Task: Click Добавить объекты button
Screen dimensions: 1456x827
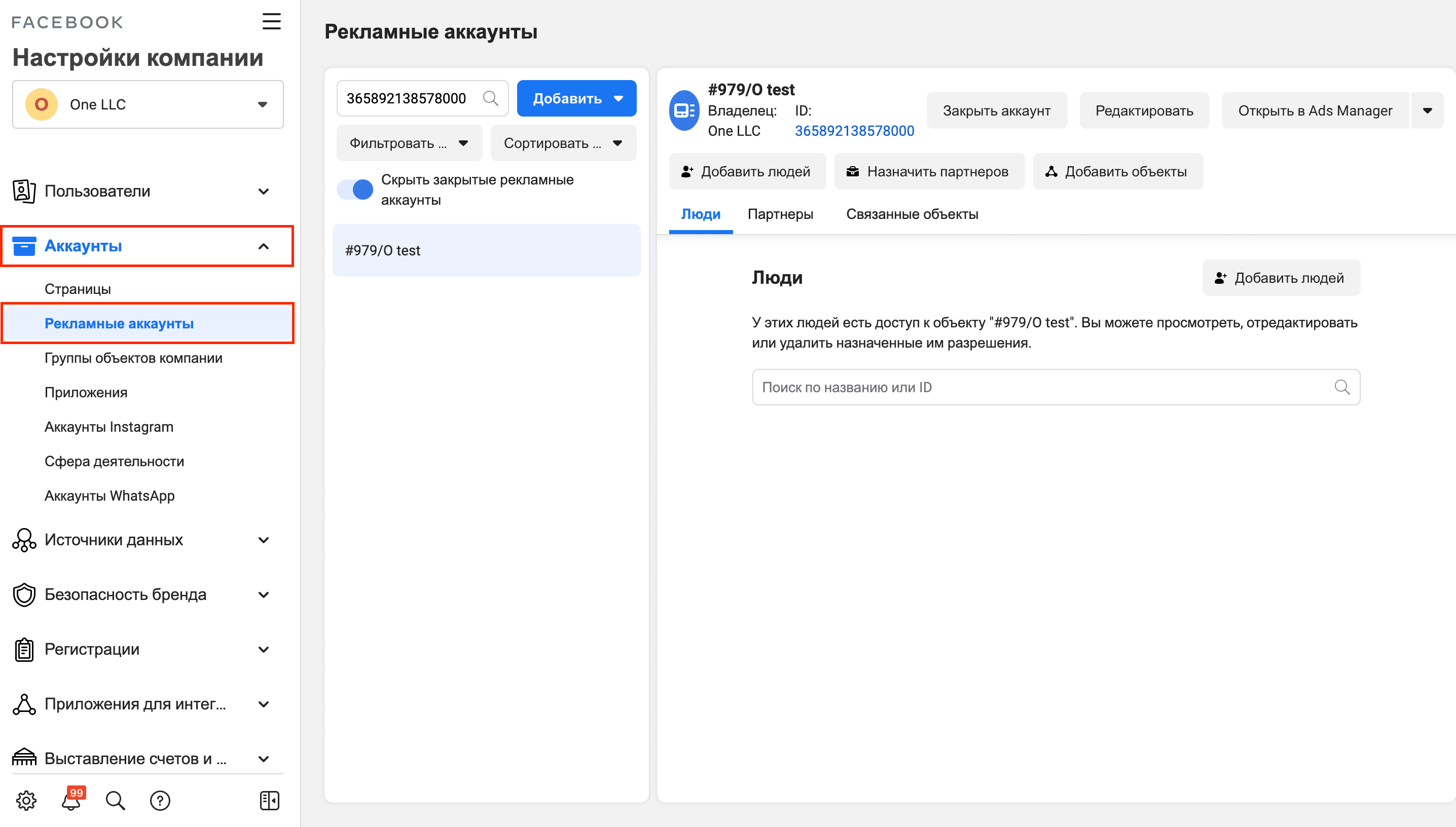Action: tap(1117, 172)
